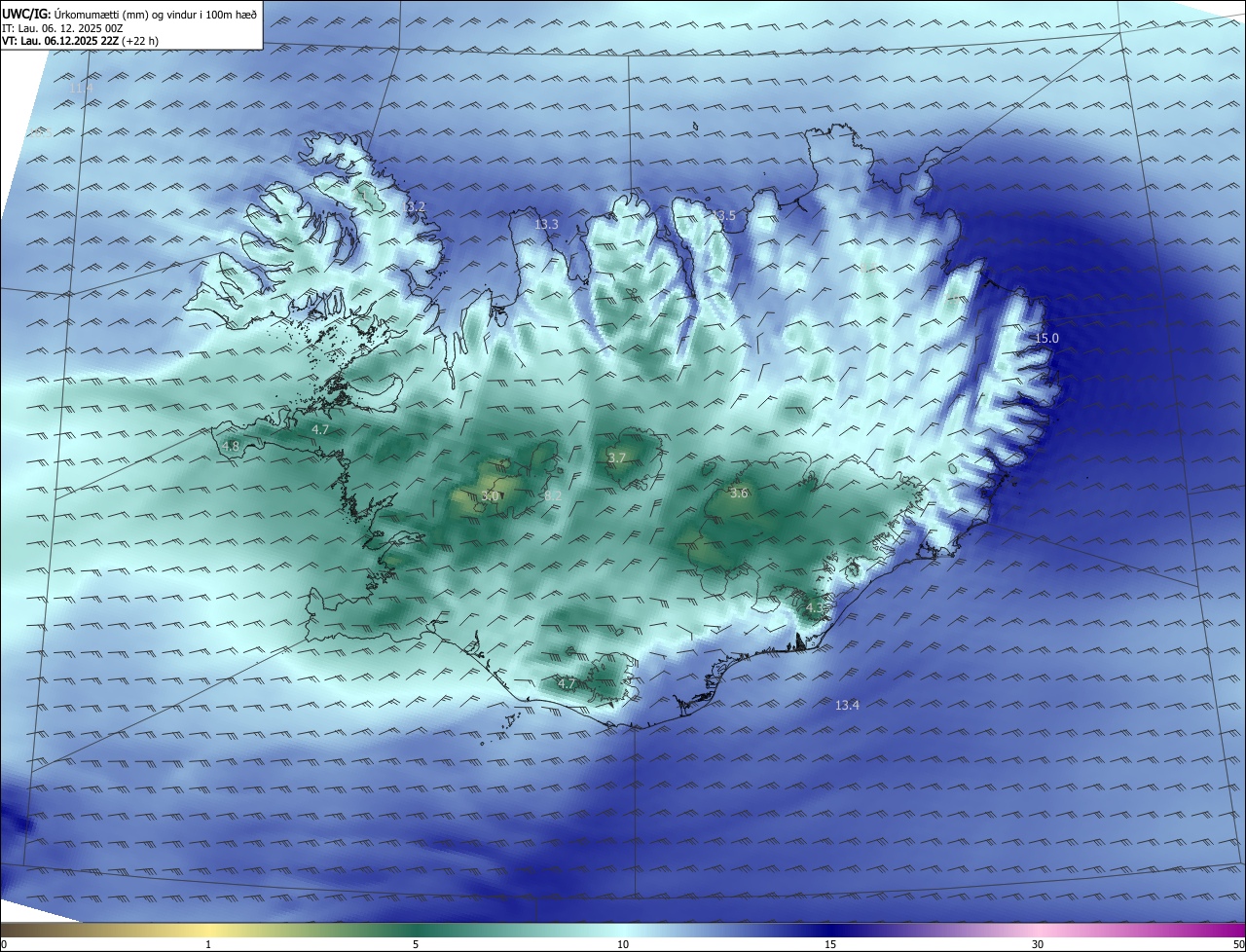The height and width of the screenshot is (952, 1246).
Task: Click the 13.2 value beside the Westfjords
Action: click(x=415, y=206)
